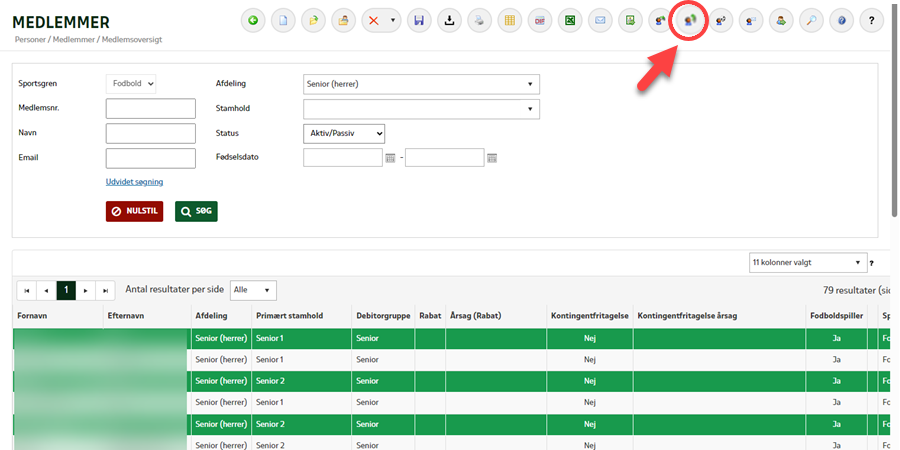
Task: Click the Fodboldspiller column header
Action: (836, 316)
